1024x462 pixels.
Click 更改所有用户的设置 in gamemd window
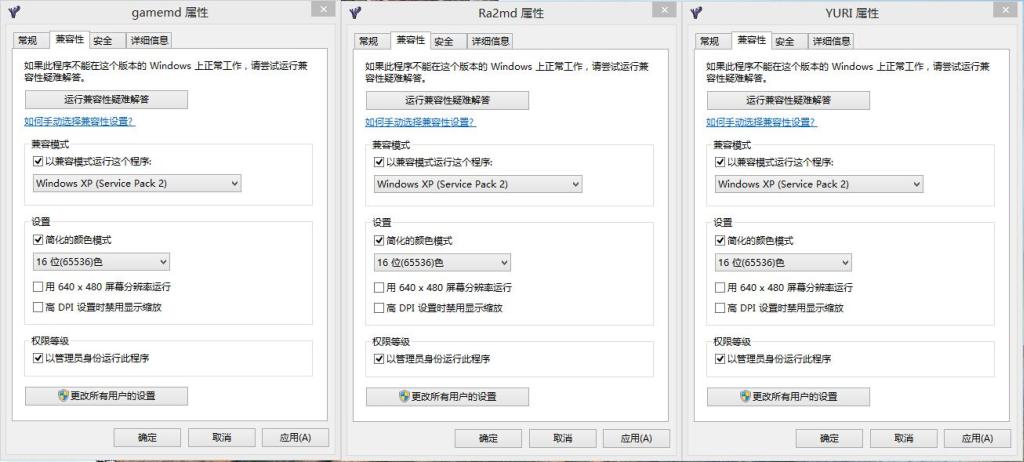[106, 395]
